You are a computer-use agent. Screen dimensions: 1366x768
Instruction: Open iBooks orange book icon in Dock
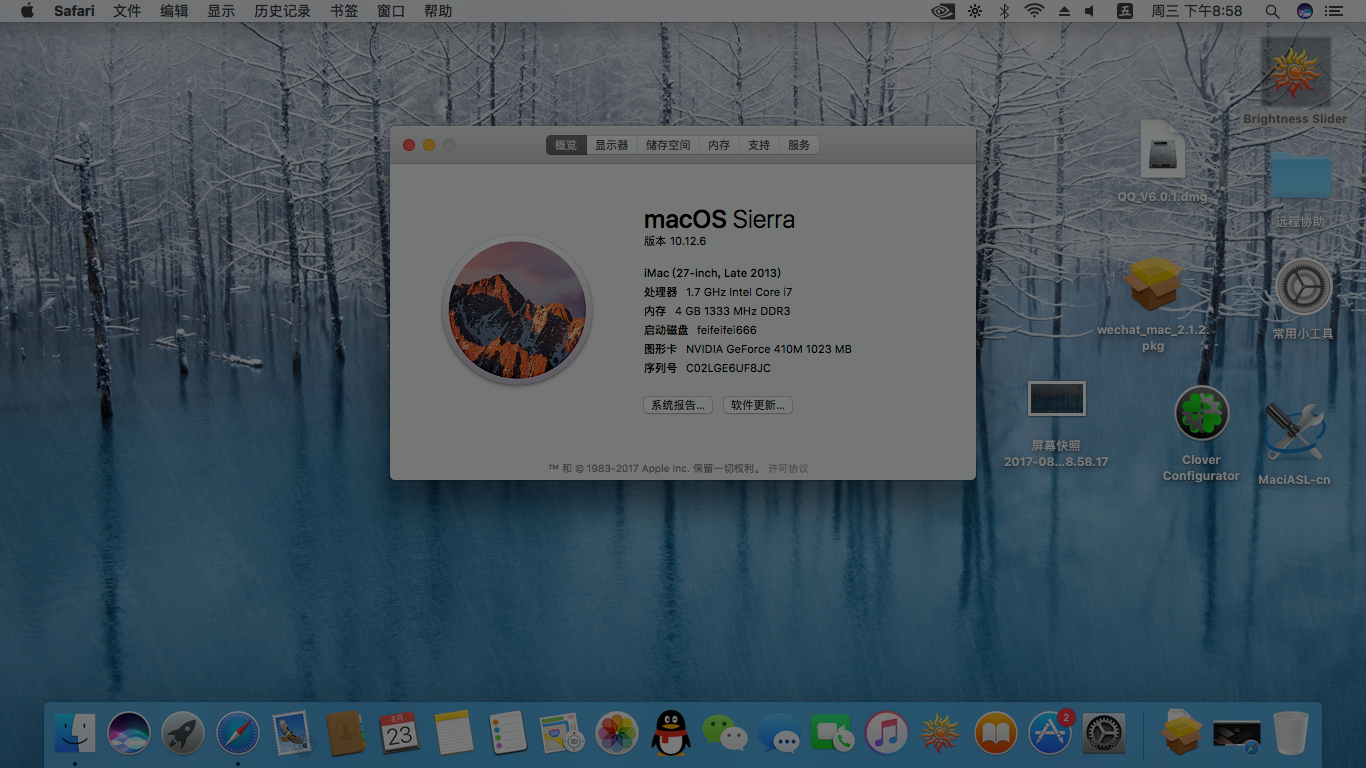(x=996, y=733)
